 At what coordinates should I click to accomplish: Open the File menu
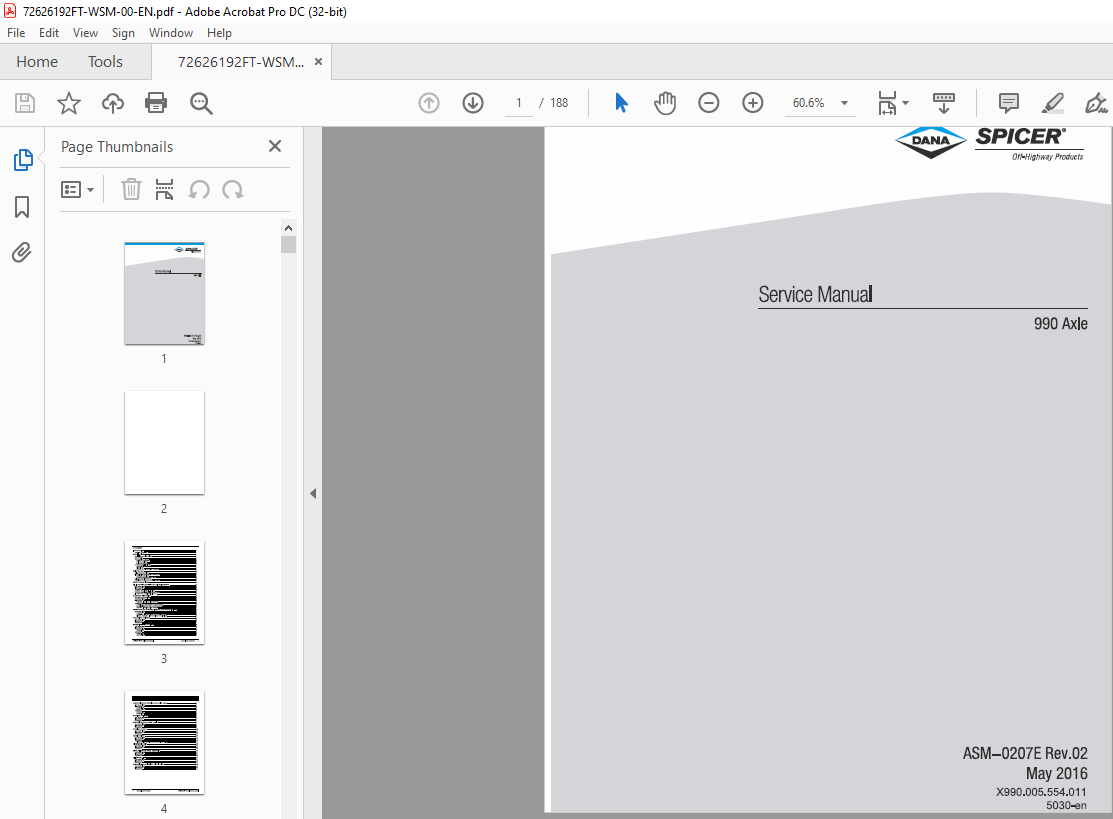click(x=16, y=33)
